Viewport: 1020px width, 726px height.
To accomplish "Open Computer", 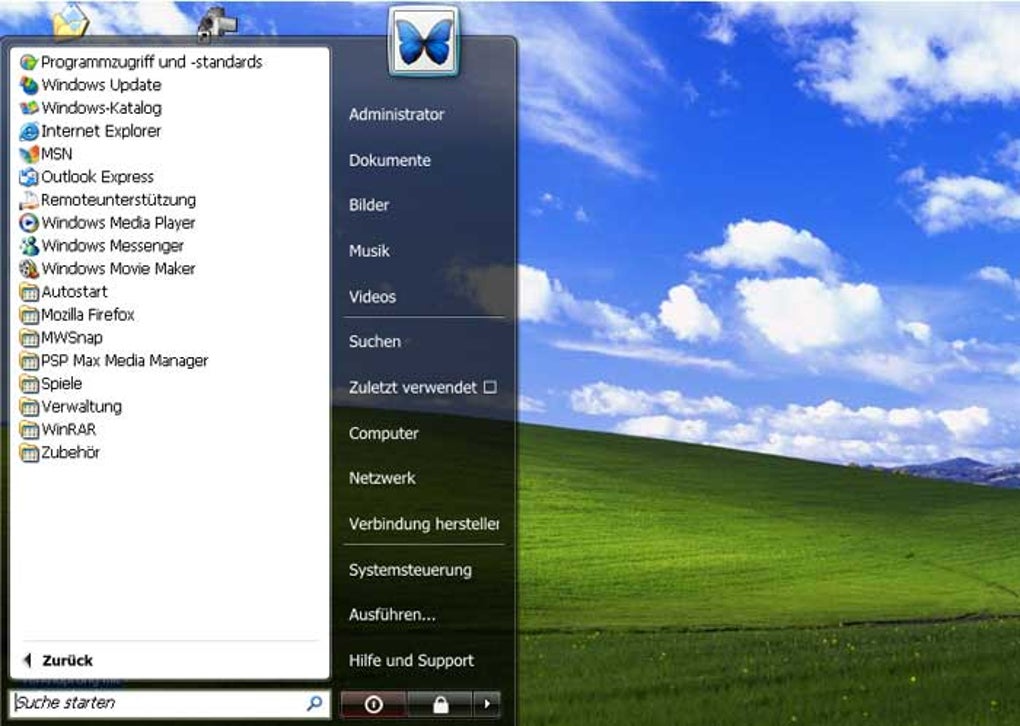I will tap(383, 434).
